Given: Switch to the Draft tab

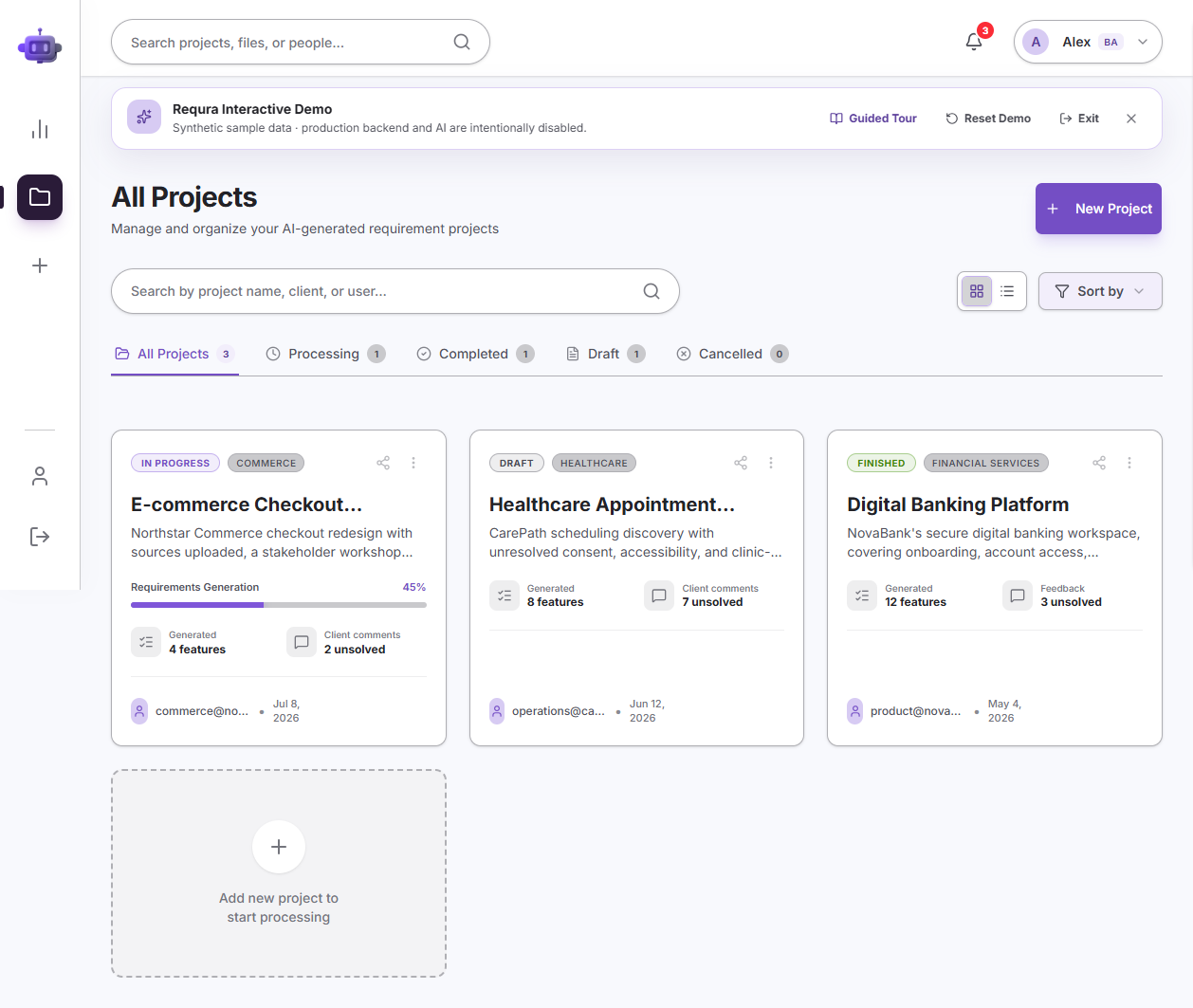Looking at the screenshot, I should 605,354.
